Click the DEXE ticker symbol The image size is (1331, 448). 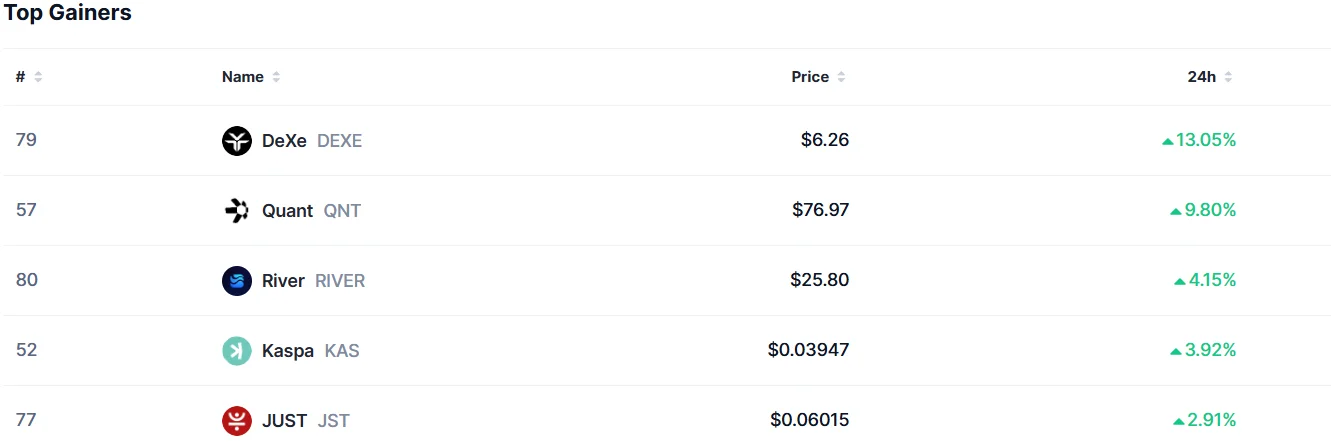pos(339,141)
